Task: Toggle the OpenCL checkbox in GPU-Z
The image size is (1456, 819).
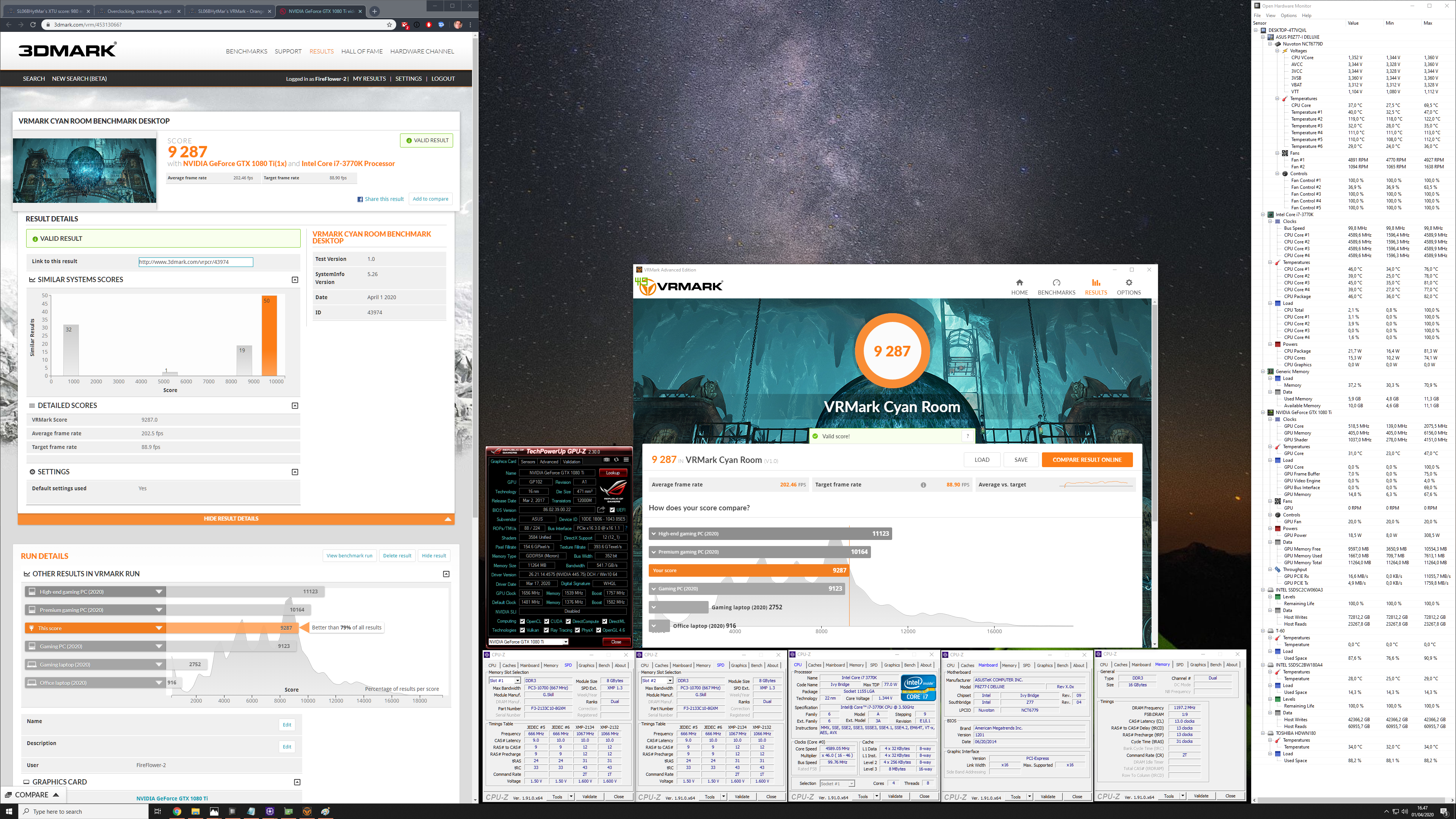Action: pyautogui.click(x=522, y=621)
